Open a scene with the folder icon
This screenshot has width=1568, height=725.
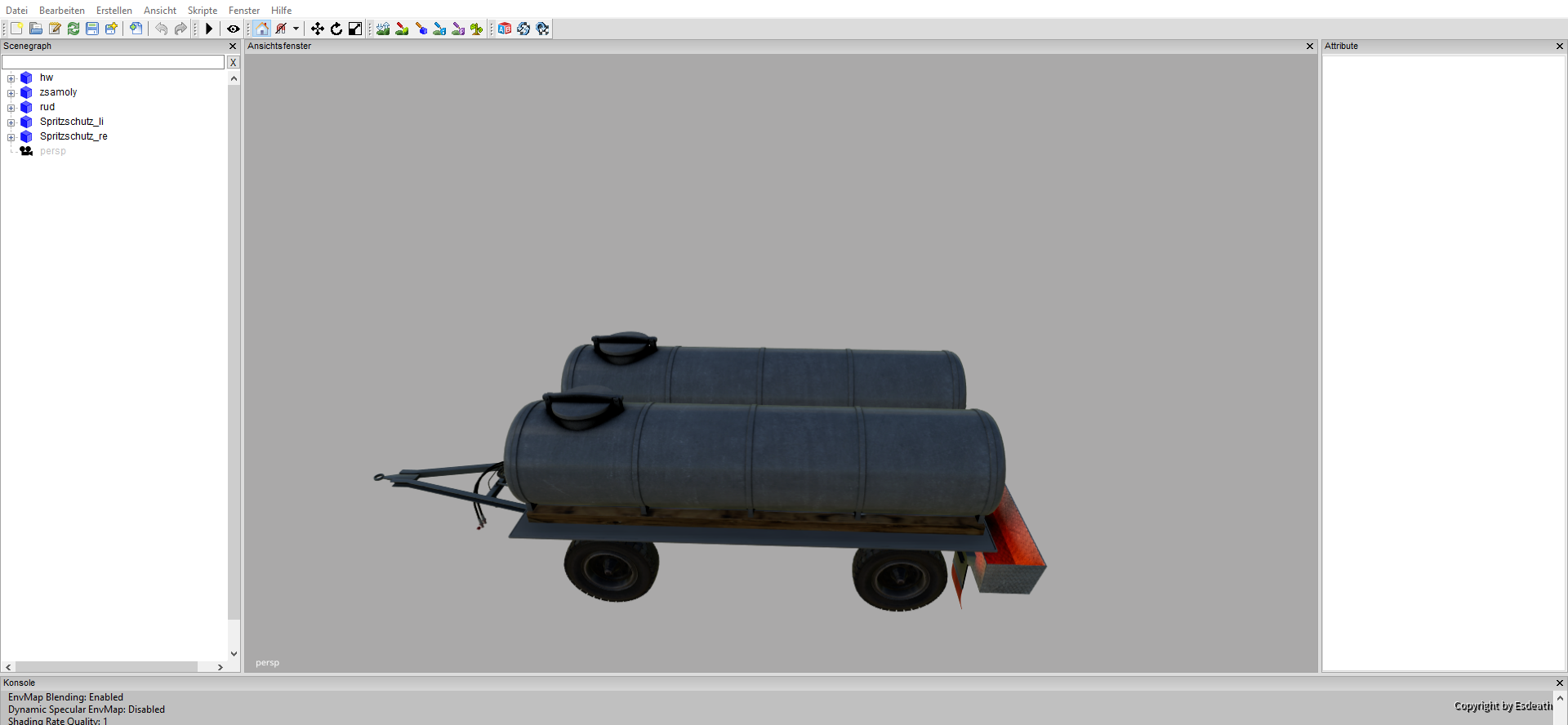[36, 29]
